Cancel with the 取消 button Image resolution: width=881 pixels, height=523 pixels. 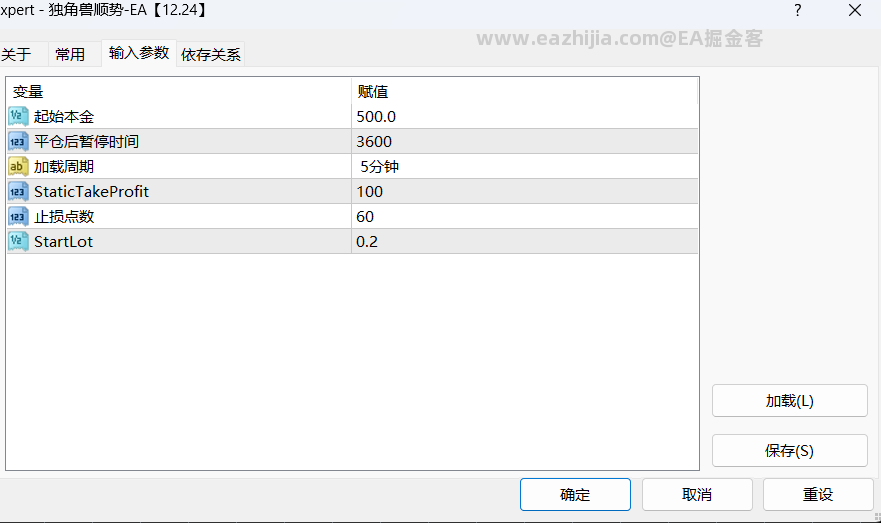point(697,494)
